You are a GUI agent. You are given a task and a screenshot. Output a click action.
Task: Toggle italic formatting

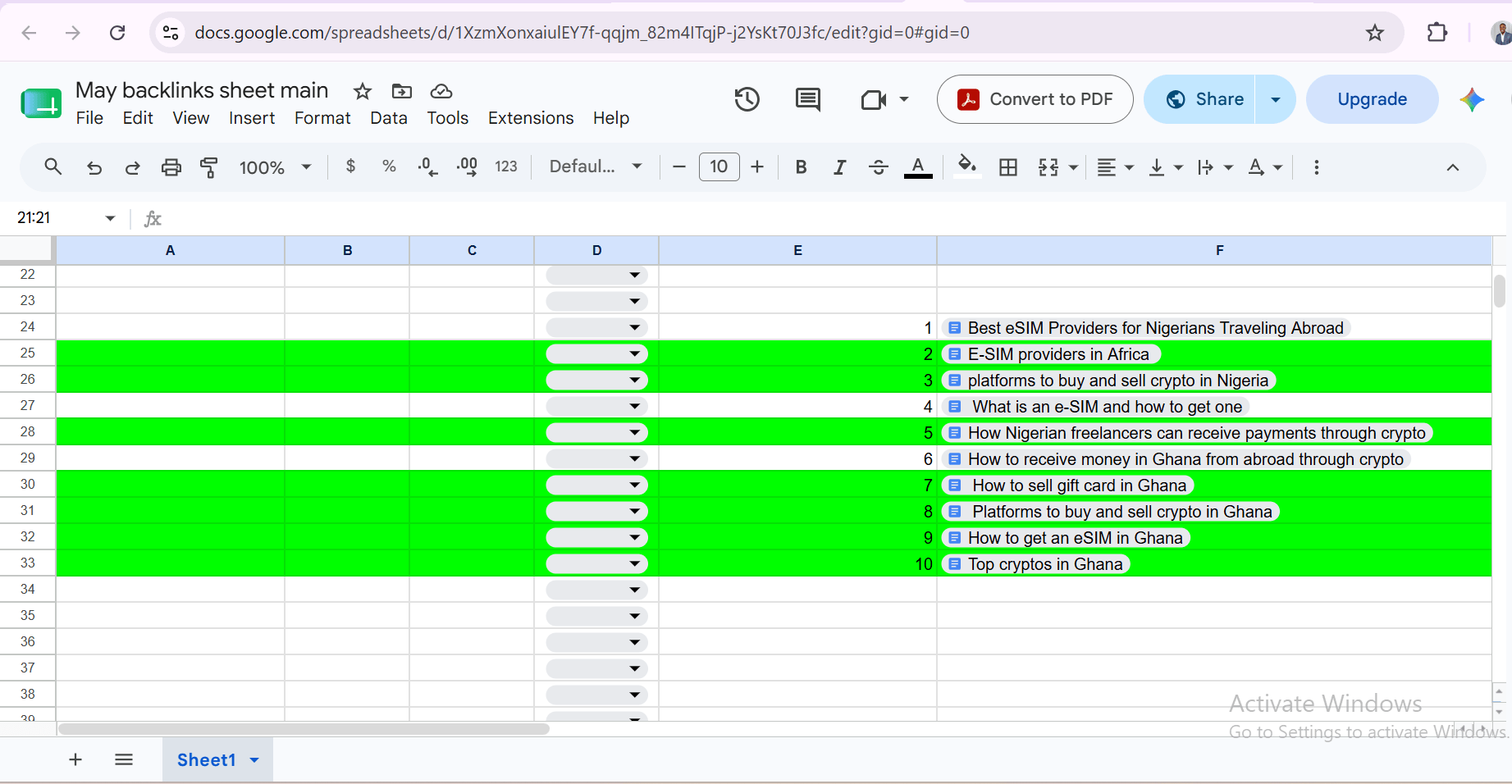839,167
